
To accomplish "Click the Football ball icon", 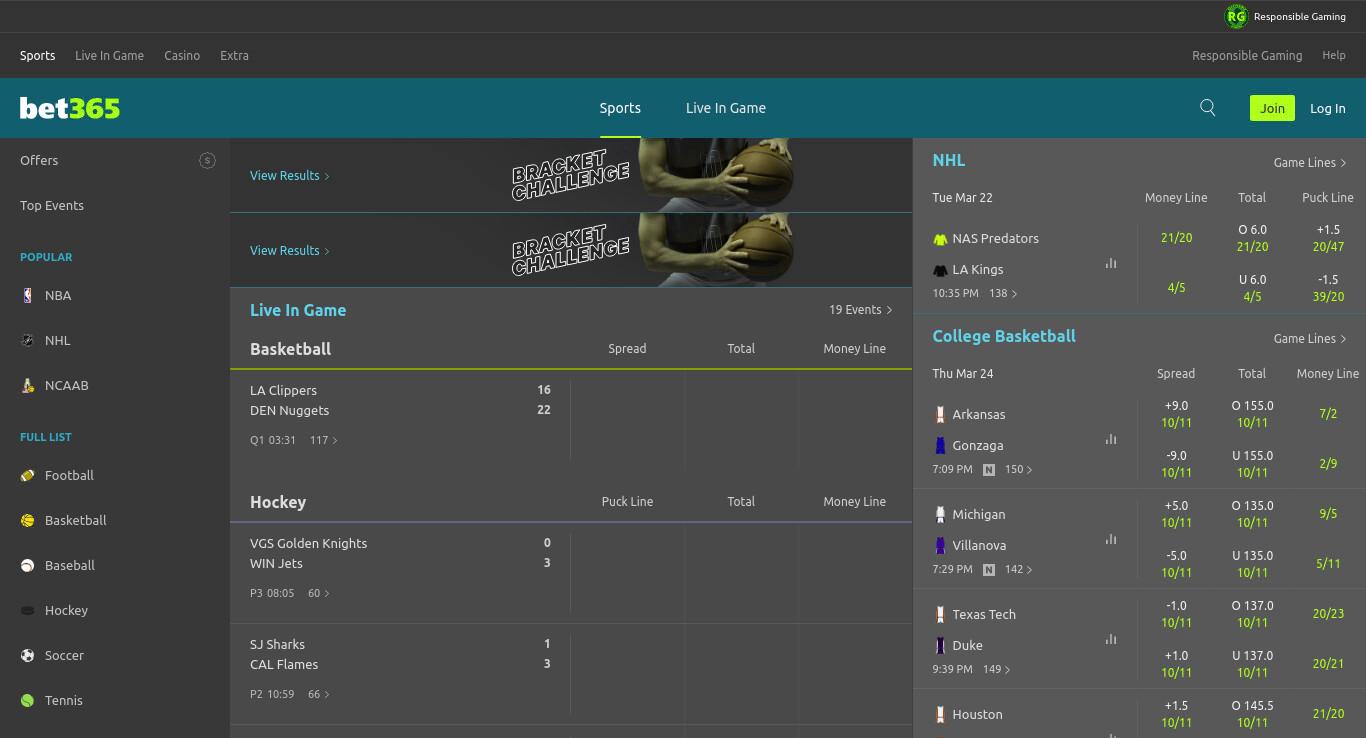I will tap(28, 475).
